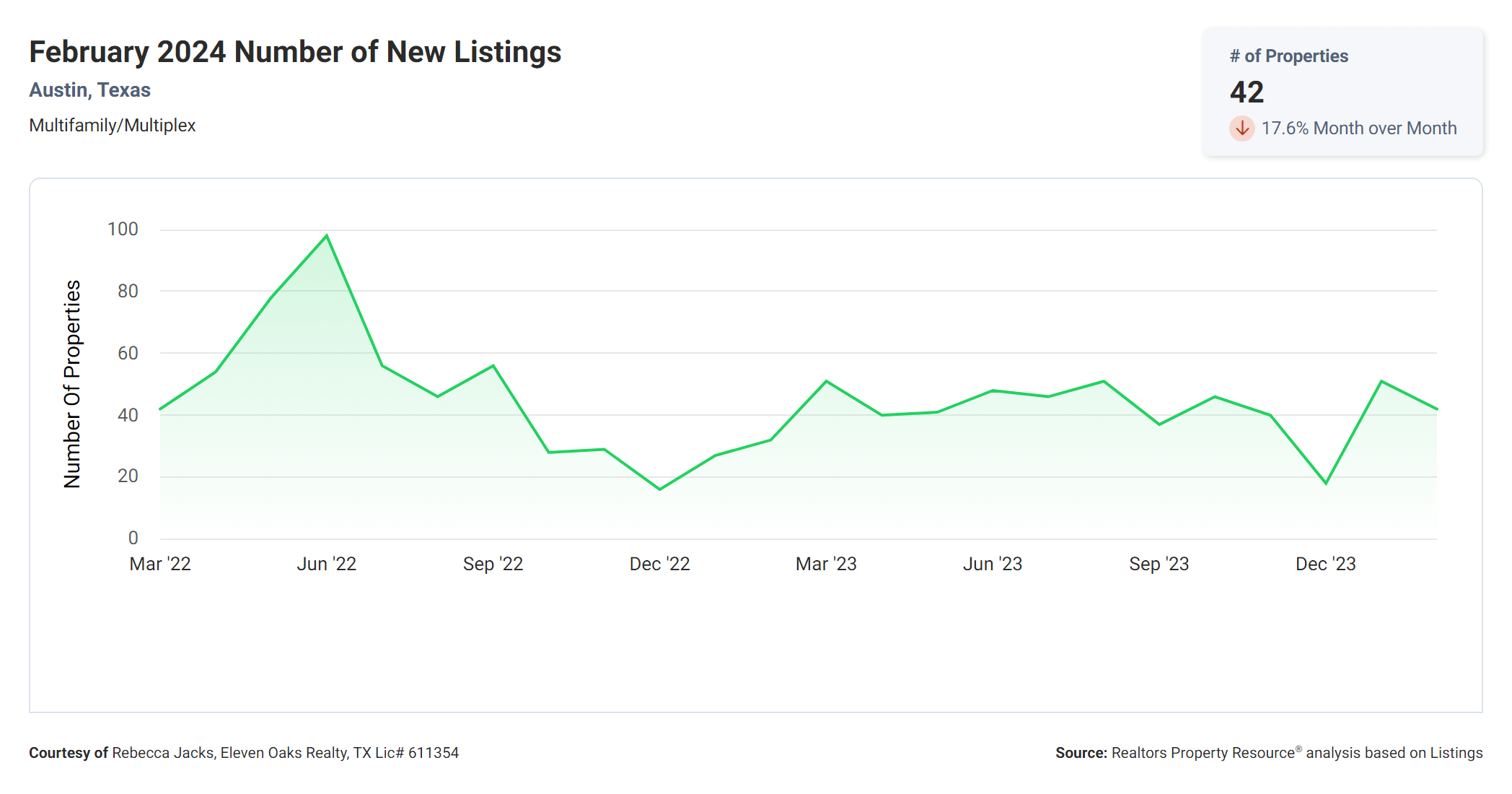The width and height of the screenshot is (1512, 794).
Task: Click the Sep '23 x-axis label
Action: [1159, 564]
